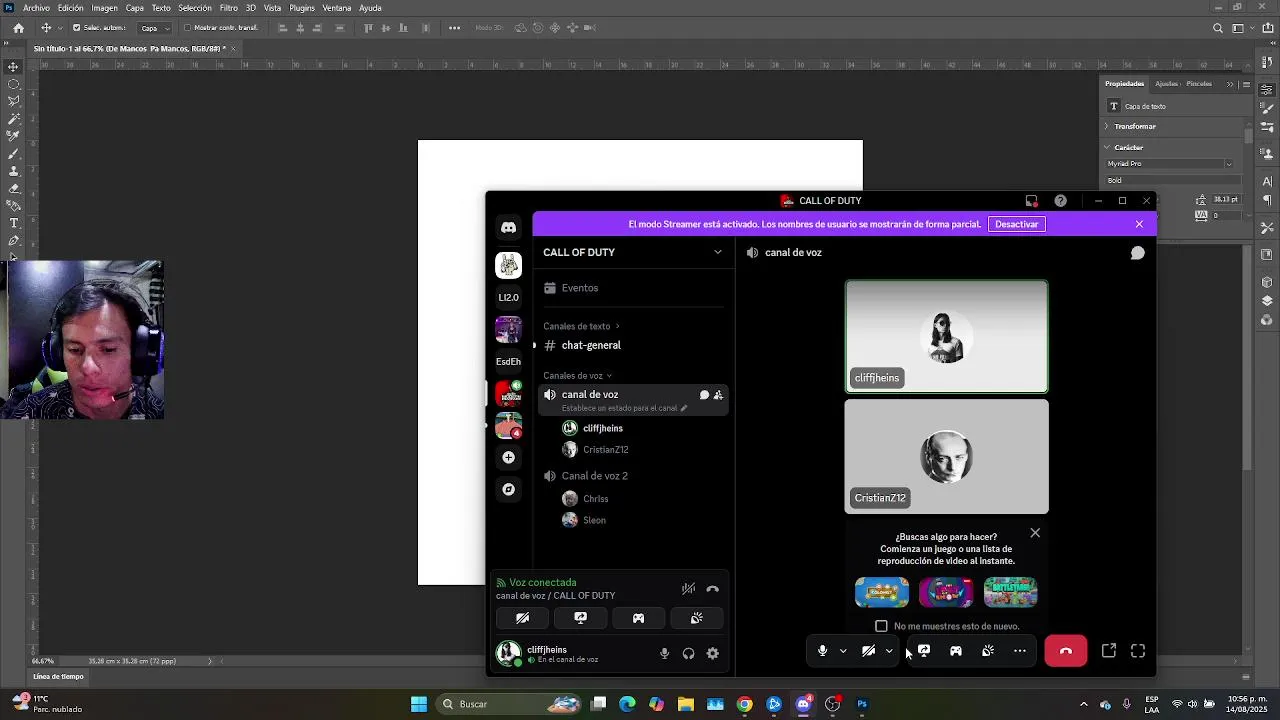This screenshot has width=1280, height=720.
Task: Select the Battletabs activity thumbnail
Action: [x=1010, y=592]
